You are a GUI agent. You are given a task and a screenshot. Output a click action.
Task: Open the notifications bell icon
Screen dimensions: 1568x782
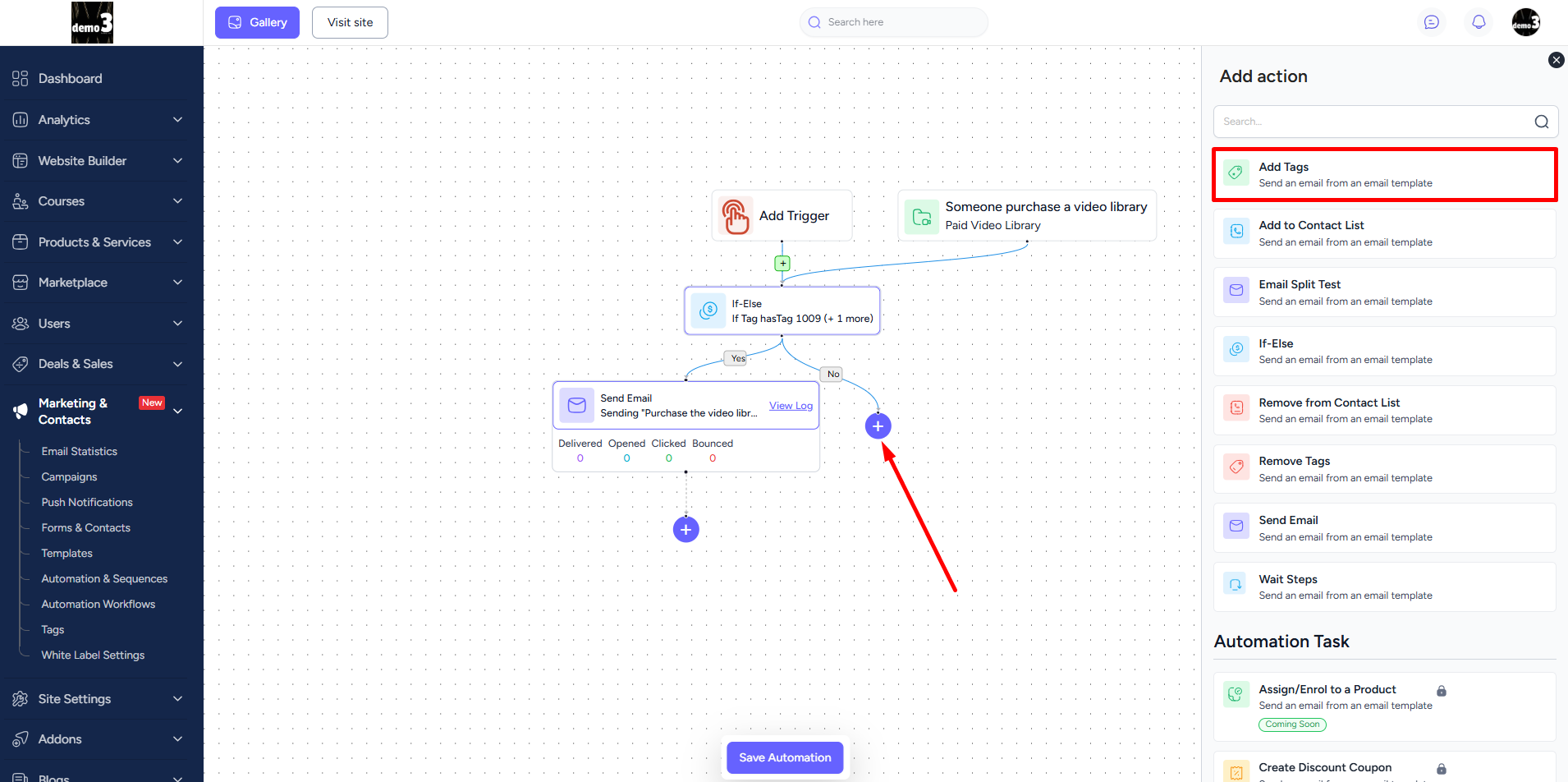[x=1479, y=22]
